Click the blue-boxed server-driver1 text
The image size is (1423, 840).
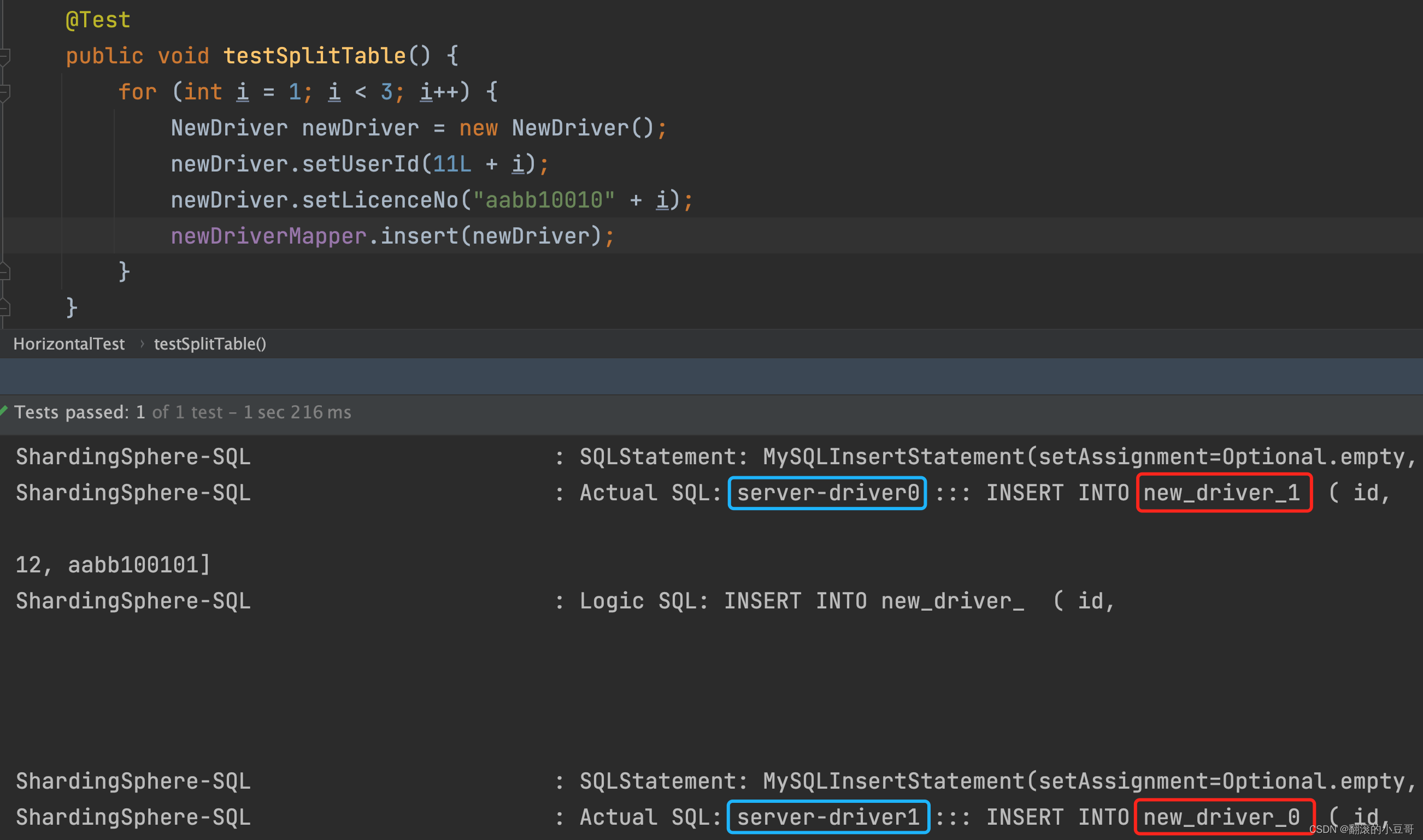pyautogui.click(x=827, y=817)
